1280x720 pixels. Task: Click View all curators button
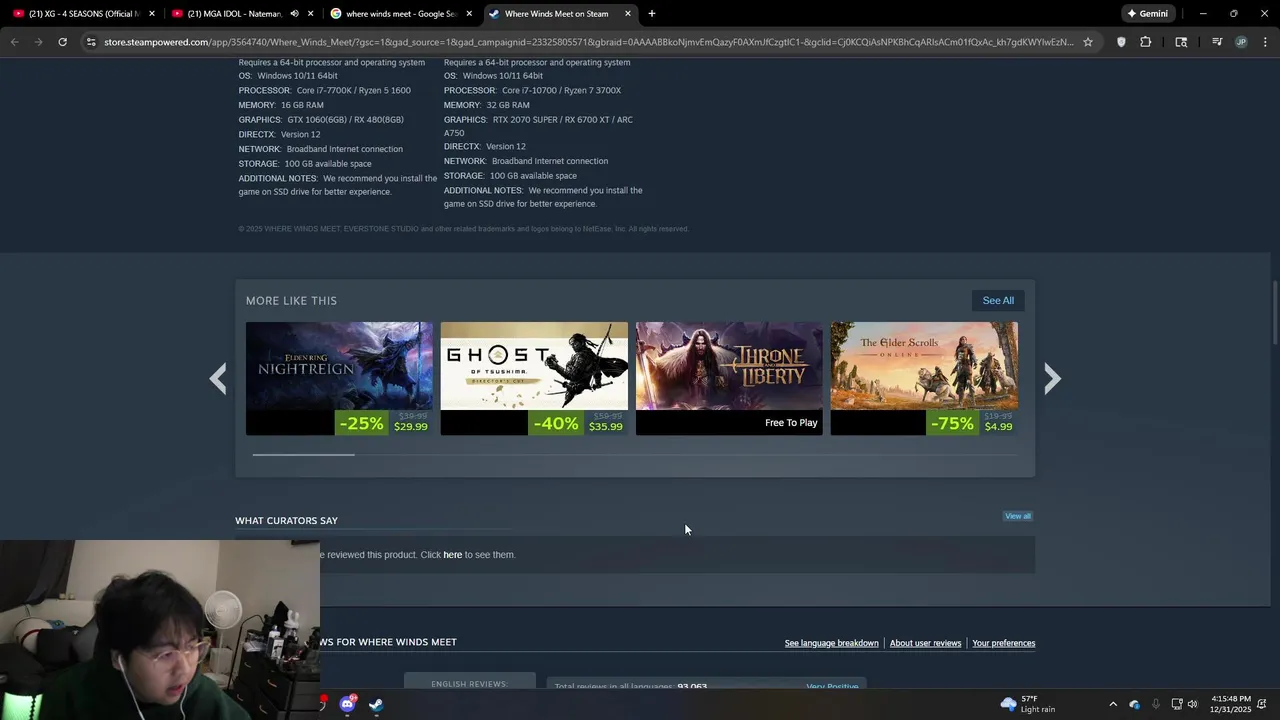pos(1018,516)
